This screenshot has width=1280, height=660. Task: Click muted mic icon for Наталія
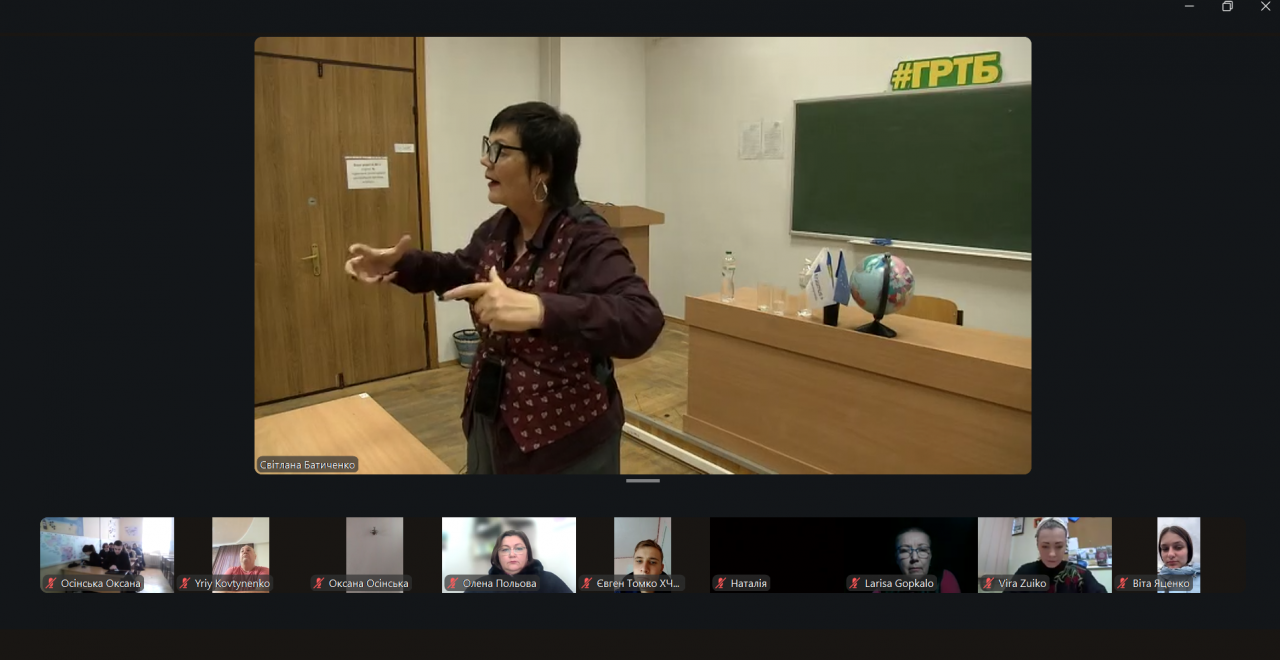click(721, 584)
